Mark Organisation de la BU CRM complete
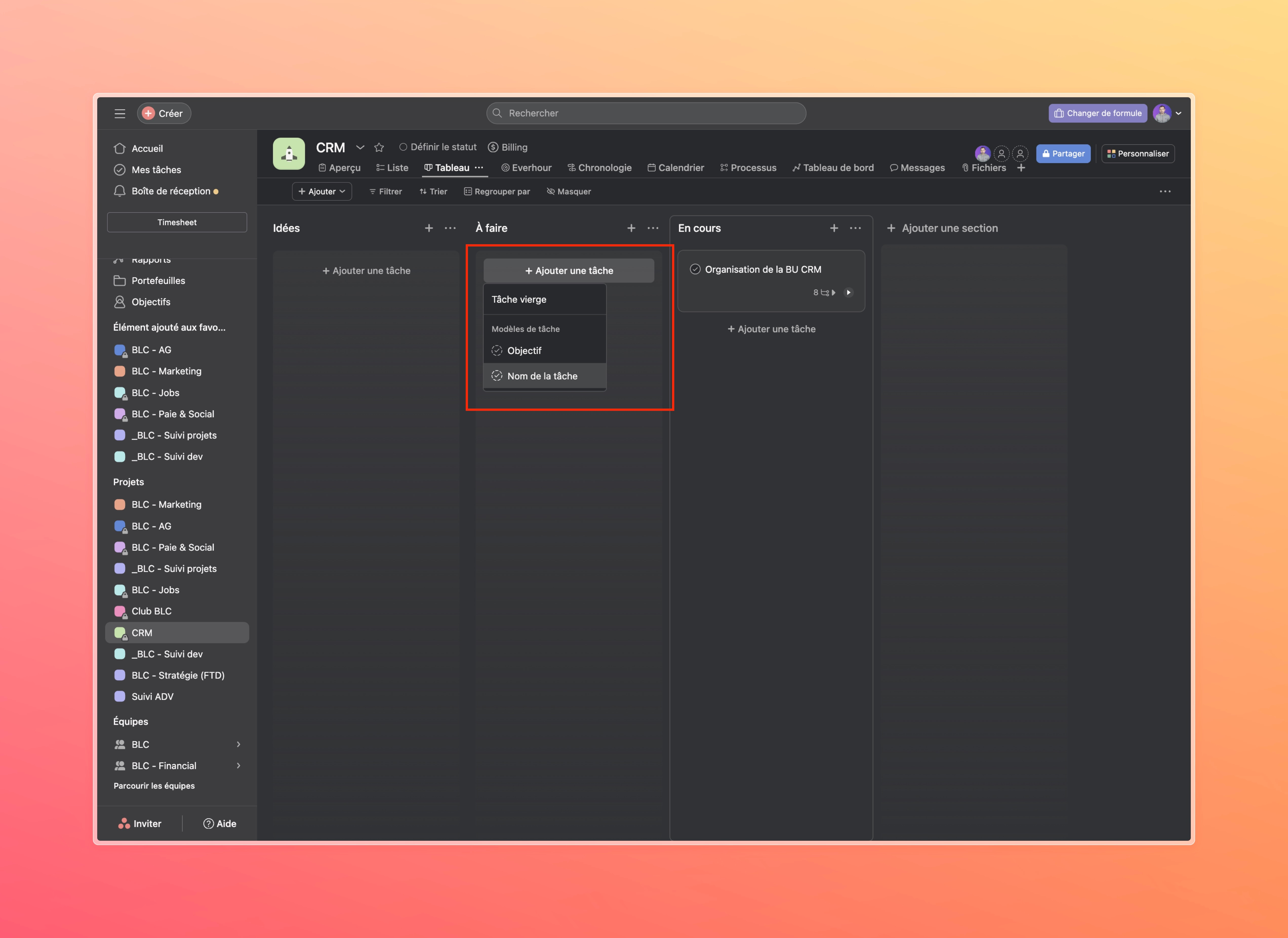Screen dimensions: 1288x938 click(x=695, y=269)
